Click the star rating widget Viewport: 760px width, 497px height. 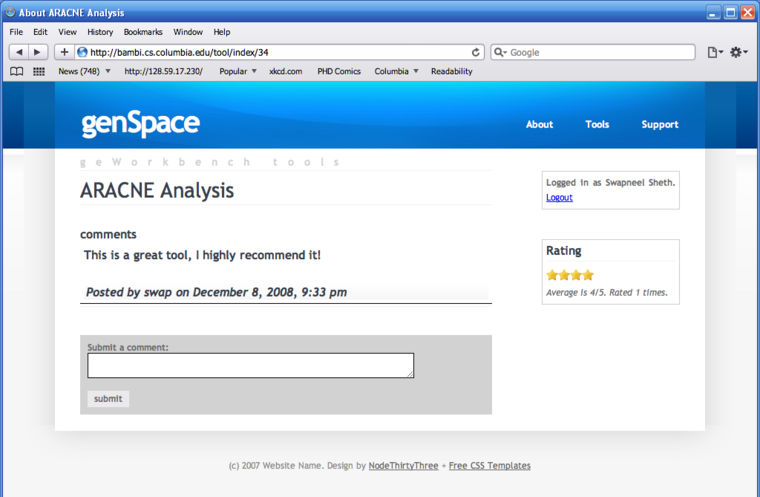[570, 275]
